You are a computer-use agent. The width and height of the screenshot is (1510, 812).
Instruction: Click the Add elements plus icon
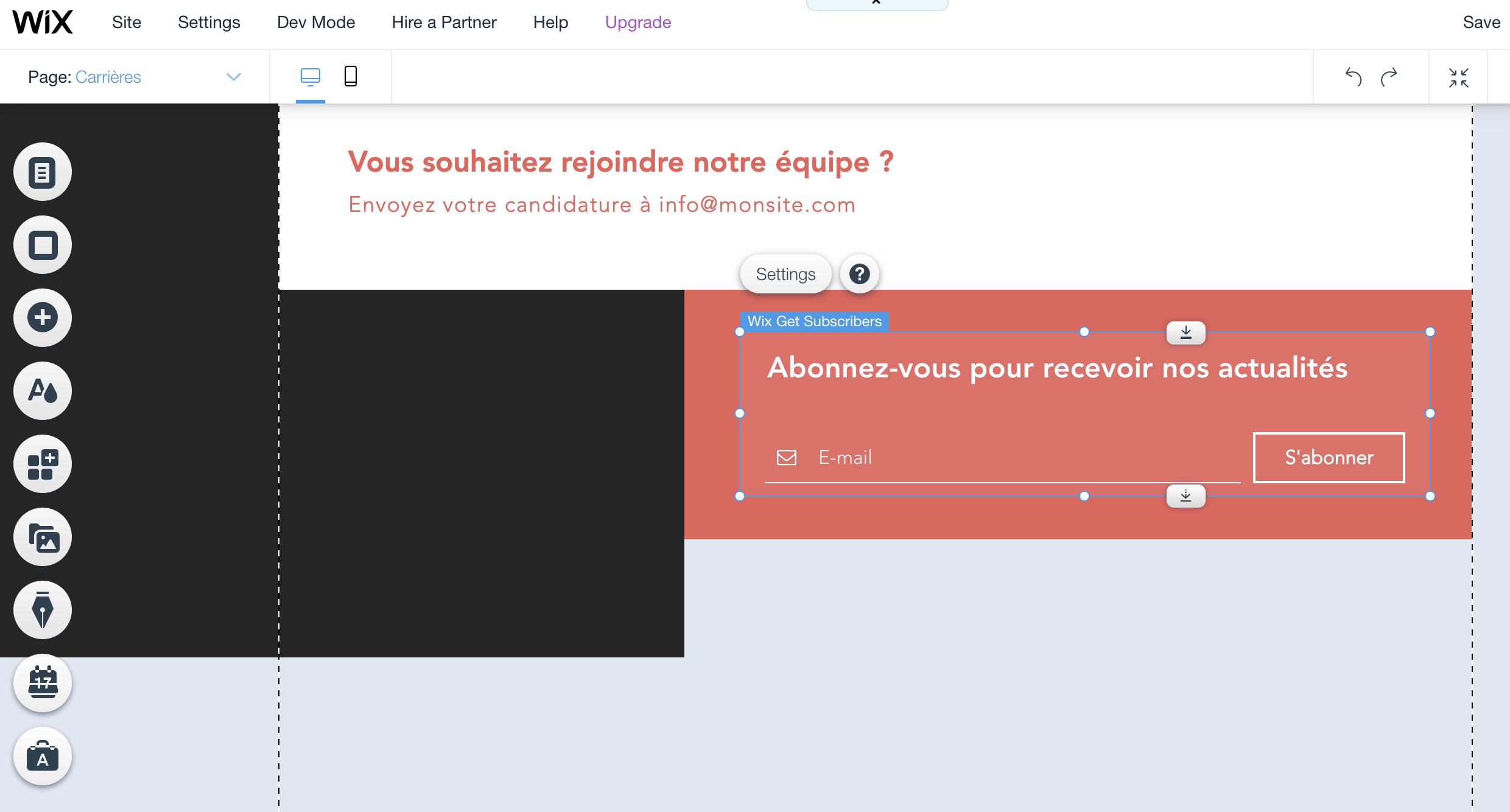[43, 318]
